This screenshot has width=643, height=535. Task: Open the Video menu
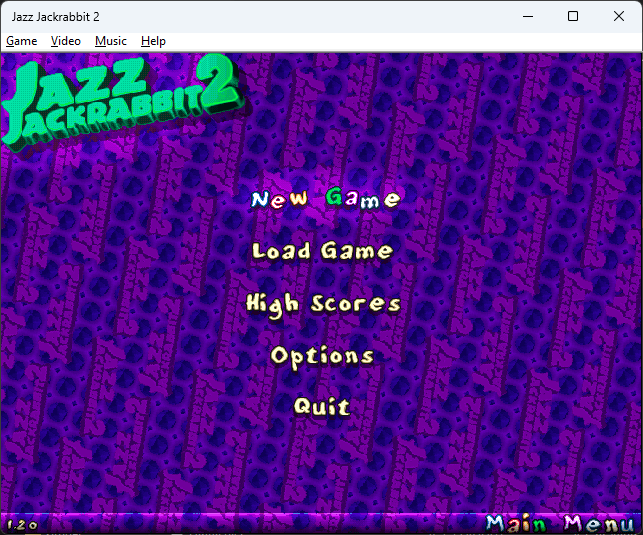click(x=66, y=41)
